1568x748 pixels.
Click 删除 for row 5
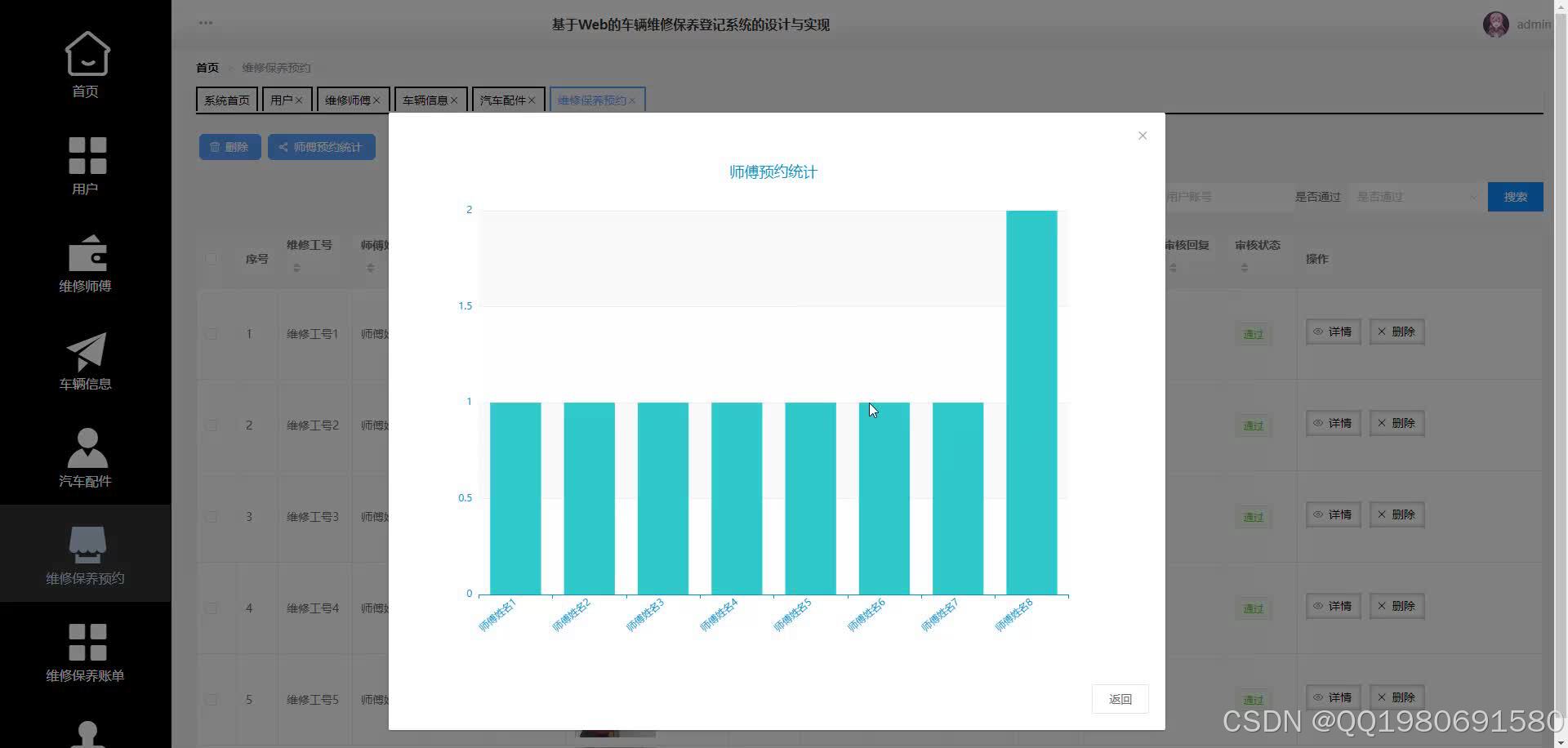[1397, 697]
